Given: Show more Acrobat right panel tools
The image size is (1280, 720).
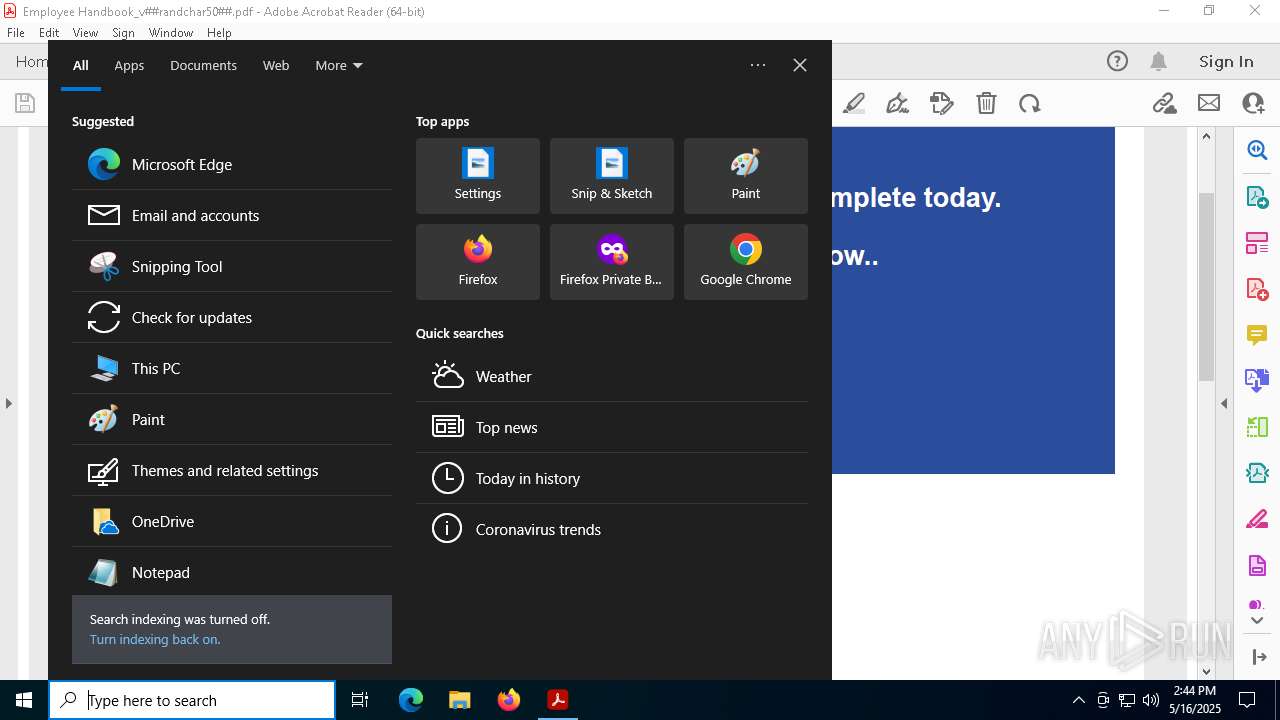Looking at the screenshot, I should (x=1257, y=621).
